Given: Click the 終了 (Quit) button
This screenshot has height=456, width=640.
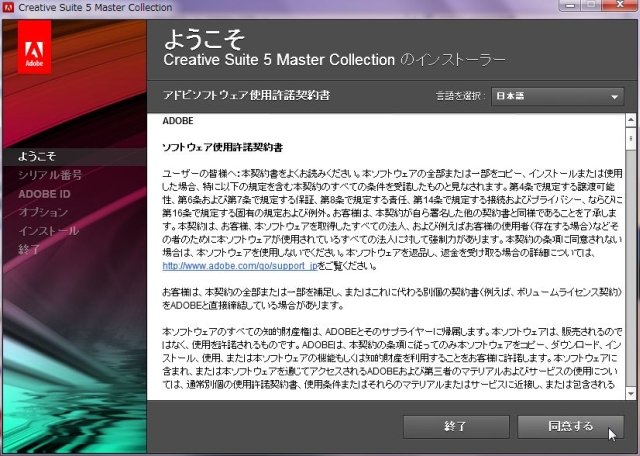Looking at the screenshot, I should pyautogui.click(x=456, y=427).
